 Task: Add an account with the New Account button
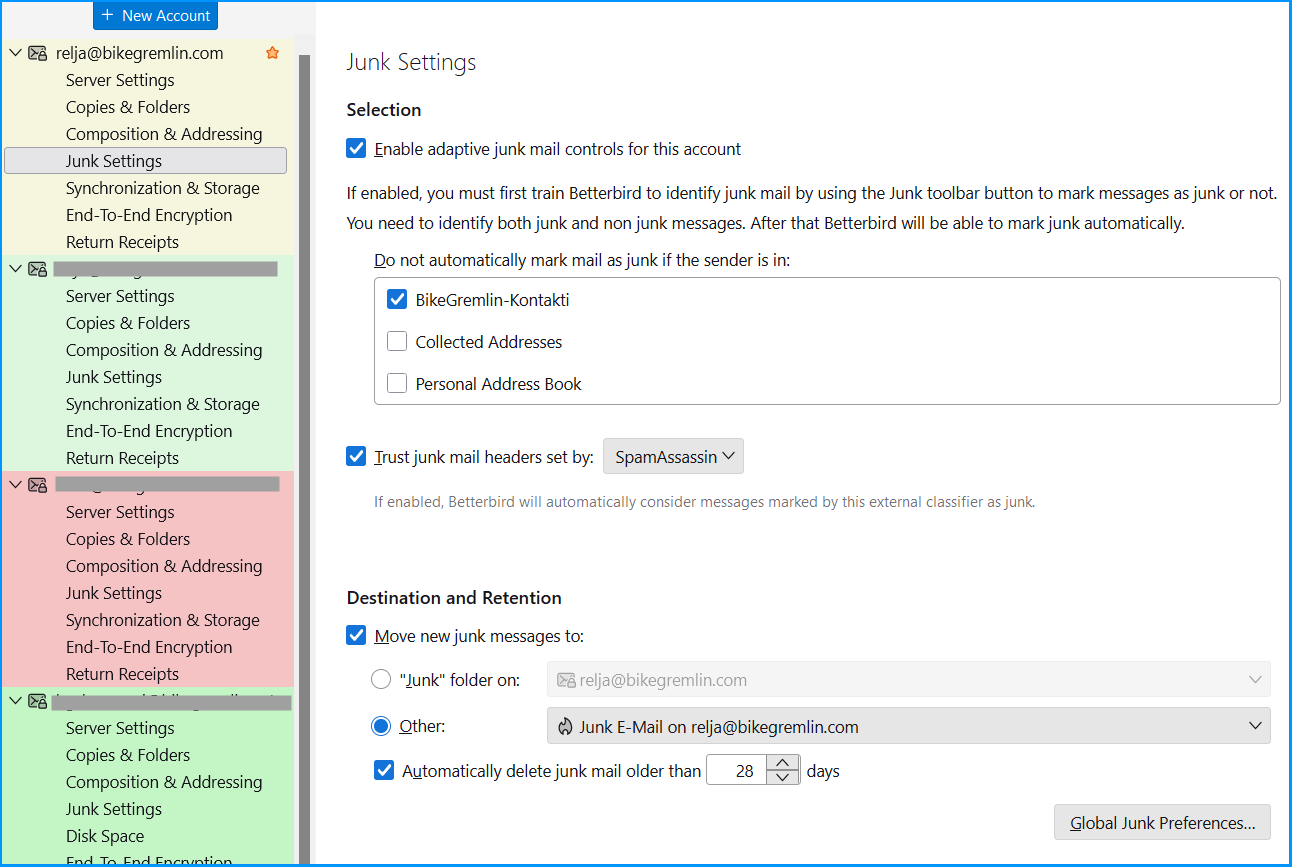point(155,15)
